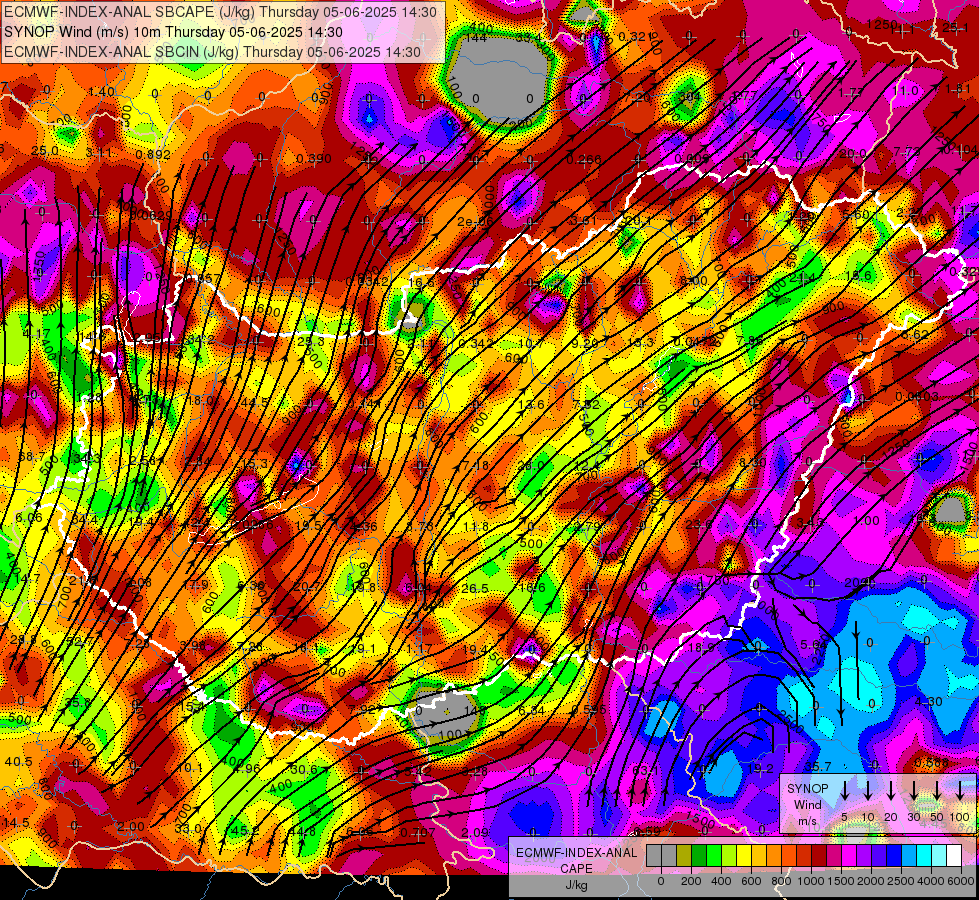This screenshot has height=900, width=979.
Task: Click the SBCAPE title line at top
Action: click(220, 12)
